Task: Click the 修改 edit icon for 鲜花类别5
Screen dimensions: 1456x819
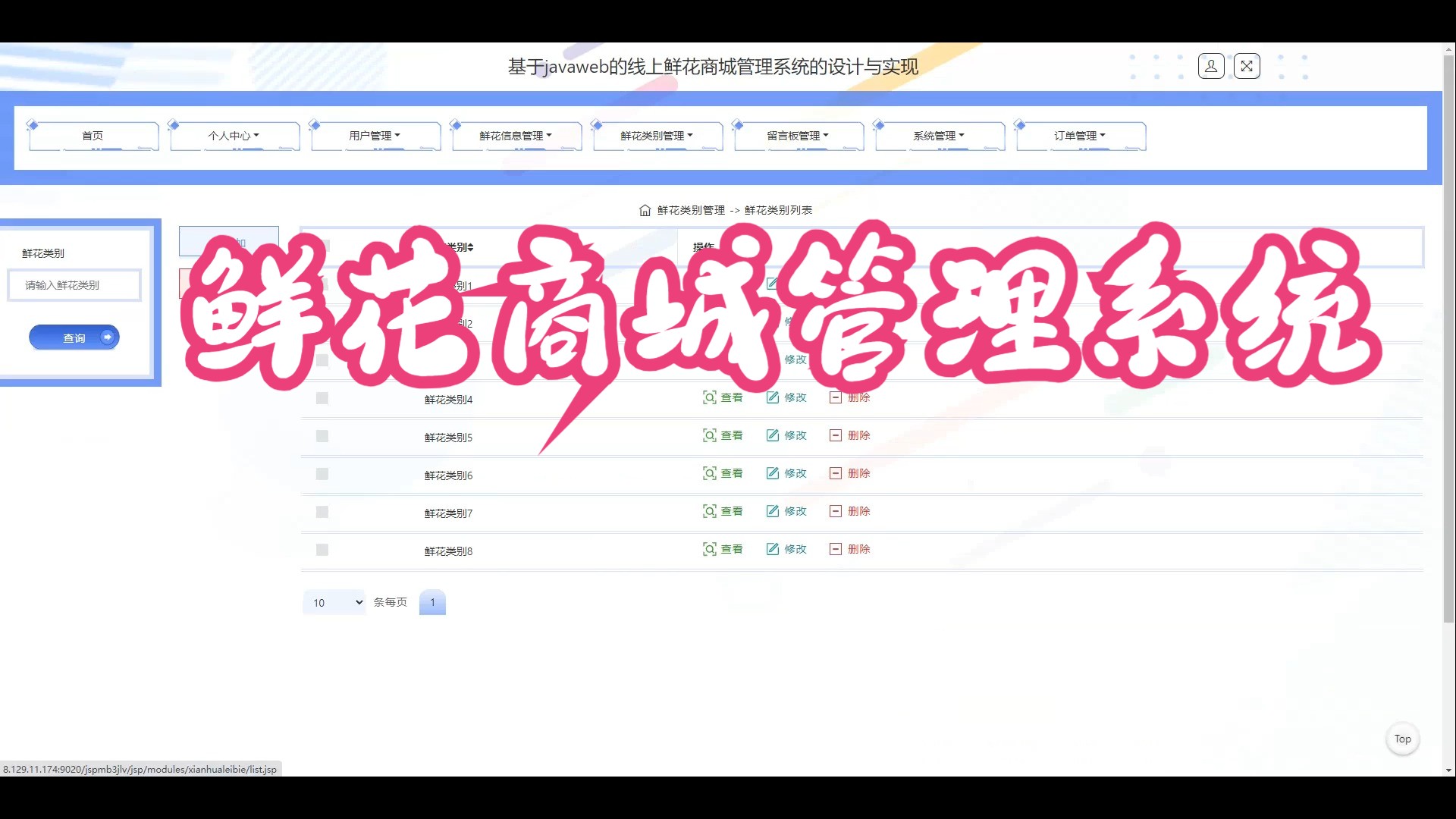Action: coord(773,435)
